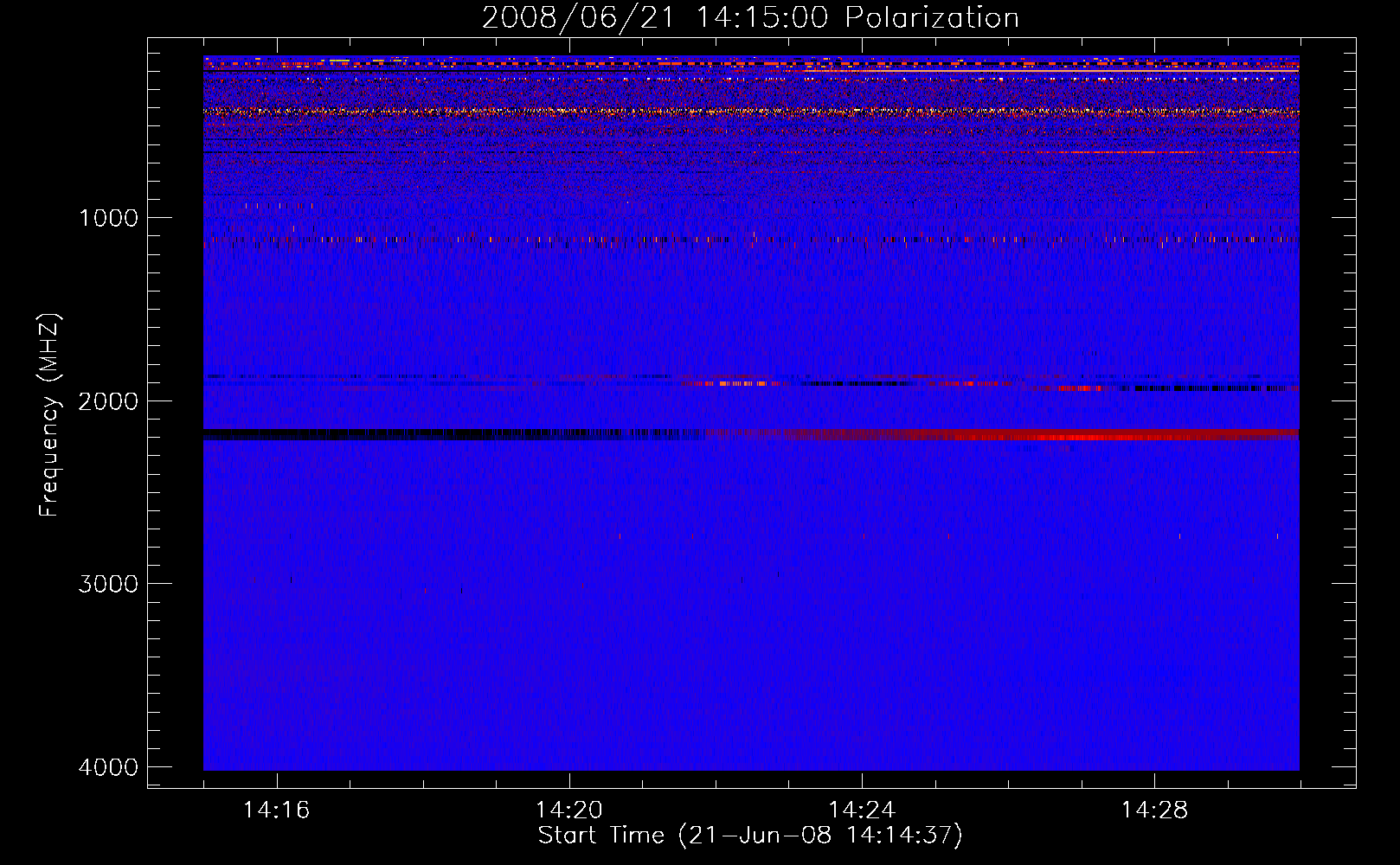Click the 1000 frequency tick label
This screenshot has width=1400, height=865.
[x=109, y=218]
